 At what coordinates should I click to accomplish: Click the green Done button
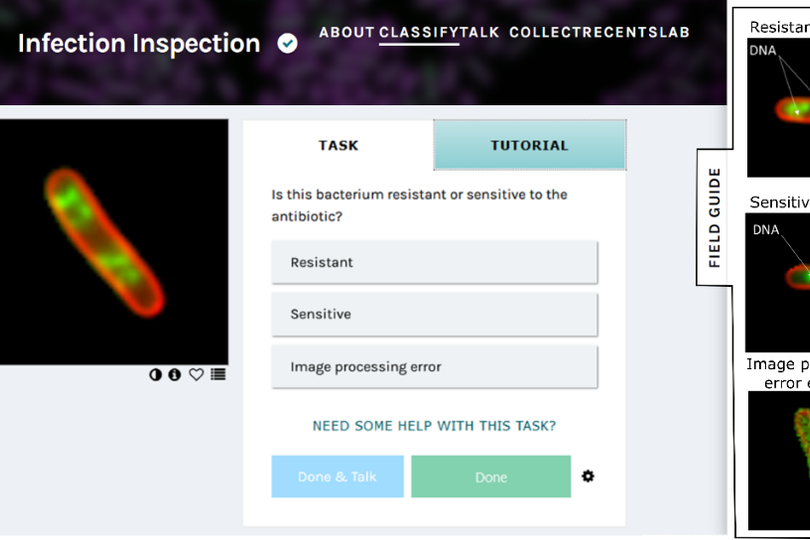tap(490, 477)
